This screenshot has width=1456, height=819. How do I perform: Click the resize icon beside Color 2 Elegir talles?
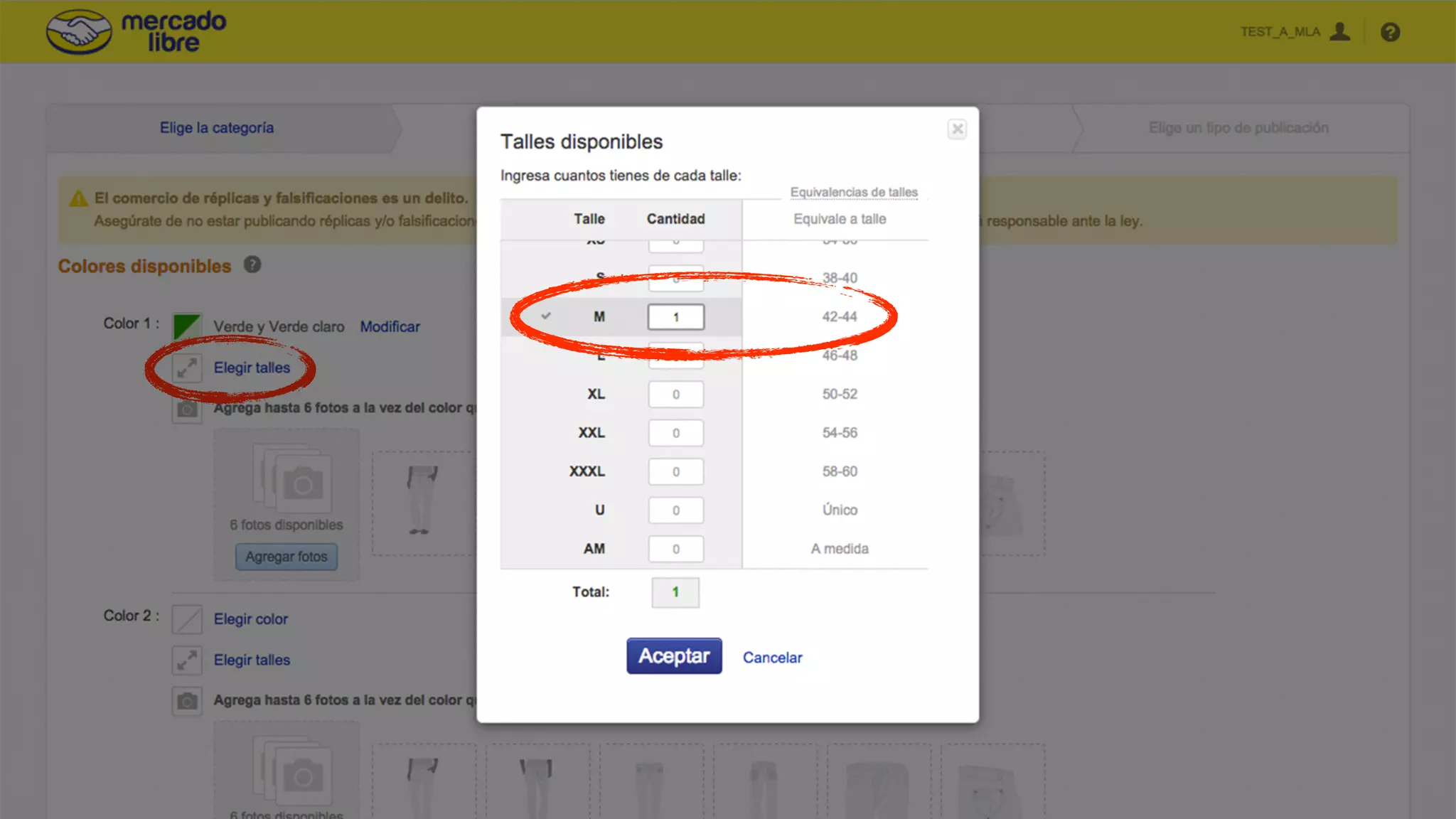187,660
